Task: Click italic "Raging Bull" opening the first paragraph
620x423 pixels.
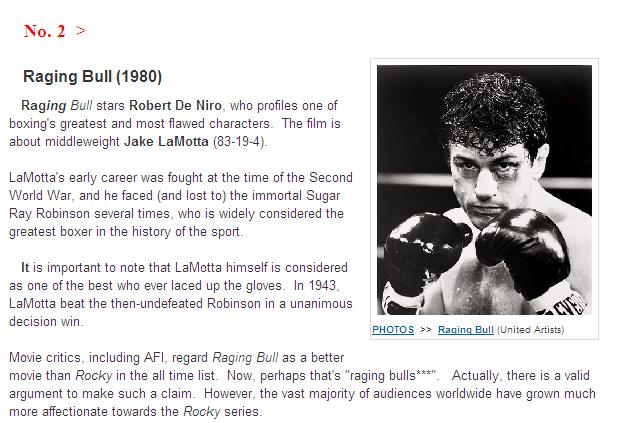Action: coord(57,106)
